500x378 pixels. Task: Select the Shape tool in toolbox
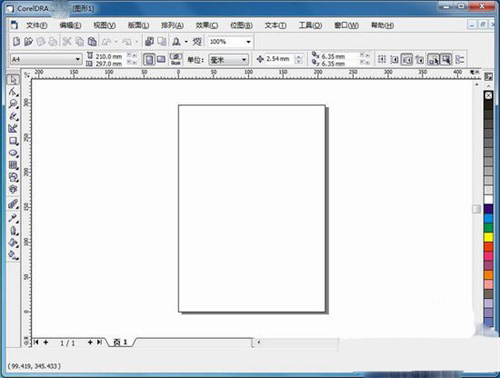(x=13, y=91)
